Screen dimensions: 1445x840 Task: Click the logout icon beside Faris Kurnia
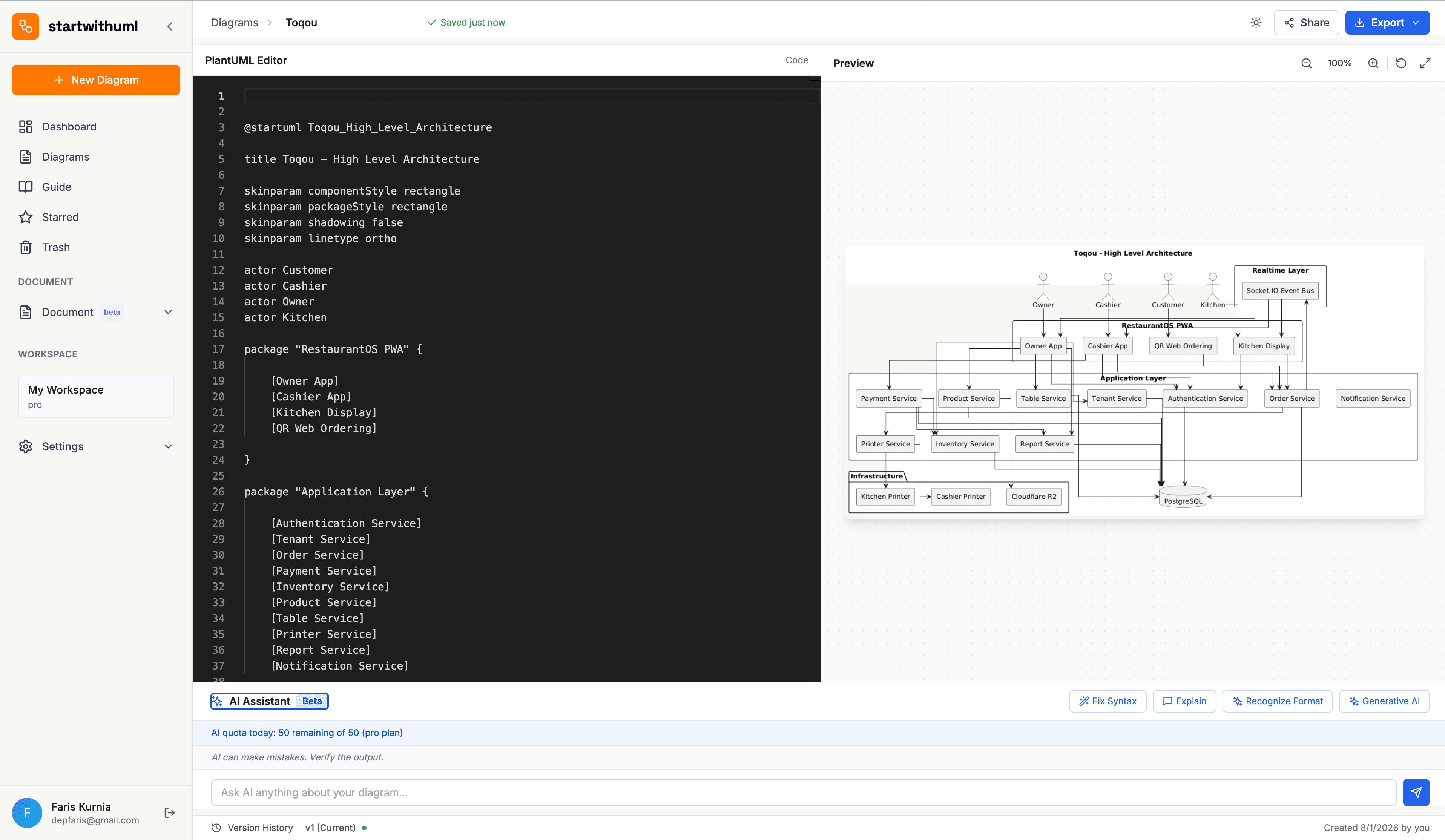tap(170, 812)
